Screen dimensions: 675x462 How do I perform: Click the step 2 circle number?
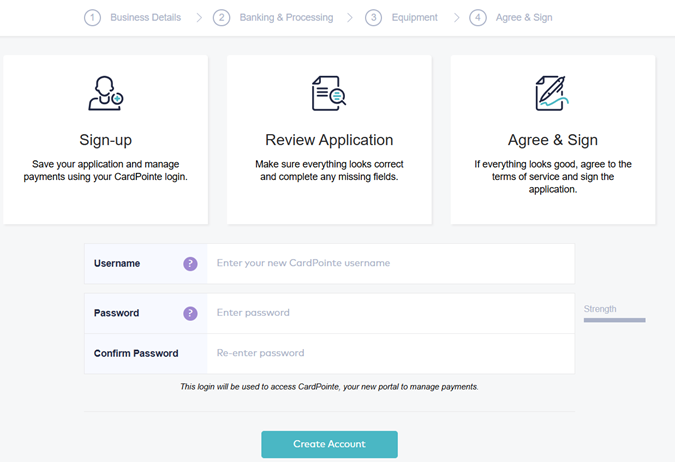click(222, 18)
